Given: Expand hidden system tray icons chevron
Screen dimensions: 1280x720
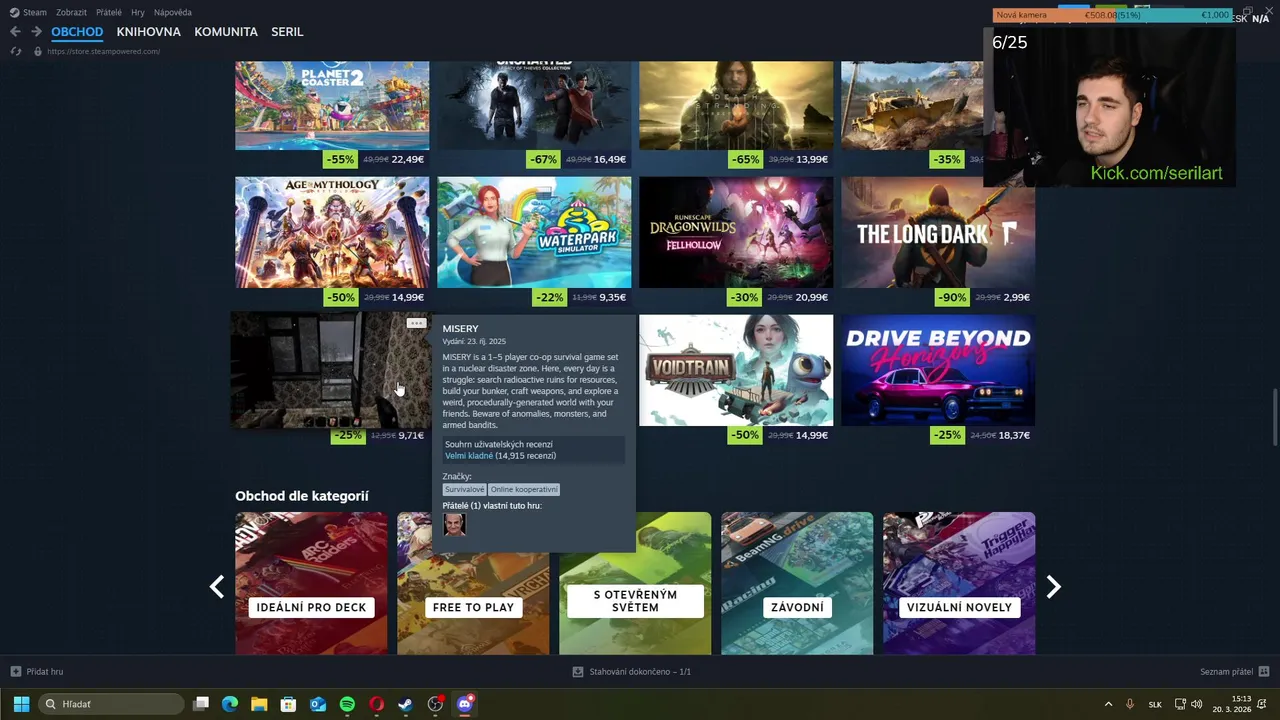Looking at the screenshot, I should pos(1108,704).
